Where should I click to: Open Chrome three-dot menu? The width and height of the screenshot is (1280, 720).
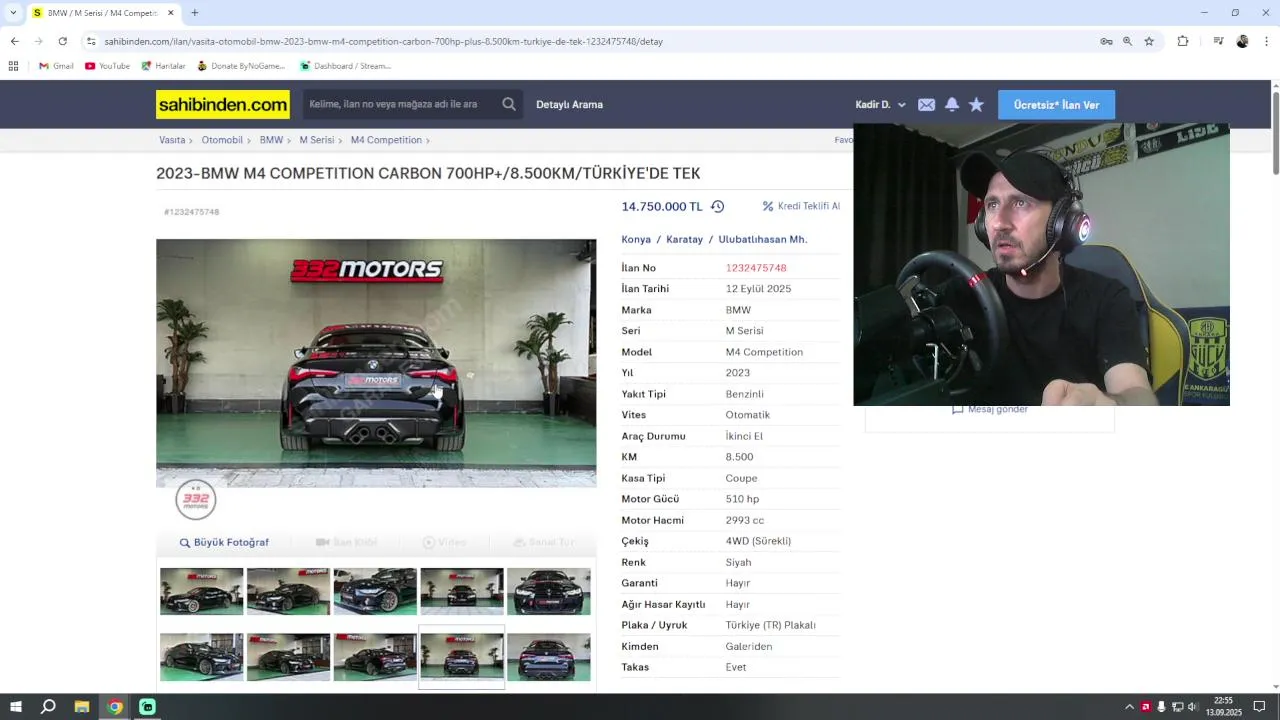click(1267, 41)
